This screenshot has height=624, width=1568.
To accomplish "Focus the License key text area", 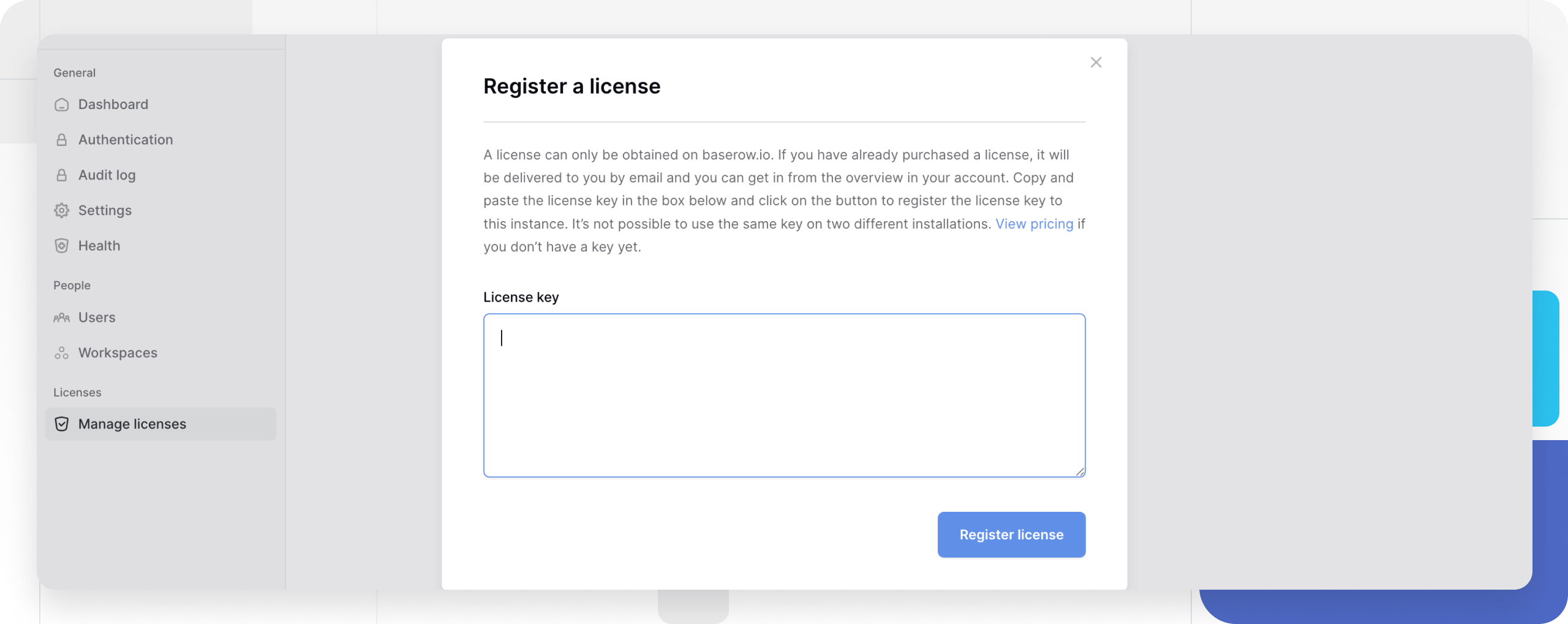I will click(x=783, y=395).
